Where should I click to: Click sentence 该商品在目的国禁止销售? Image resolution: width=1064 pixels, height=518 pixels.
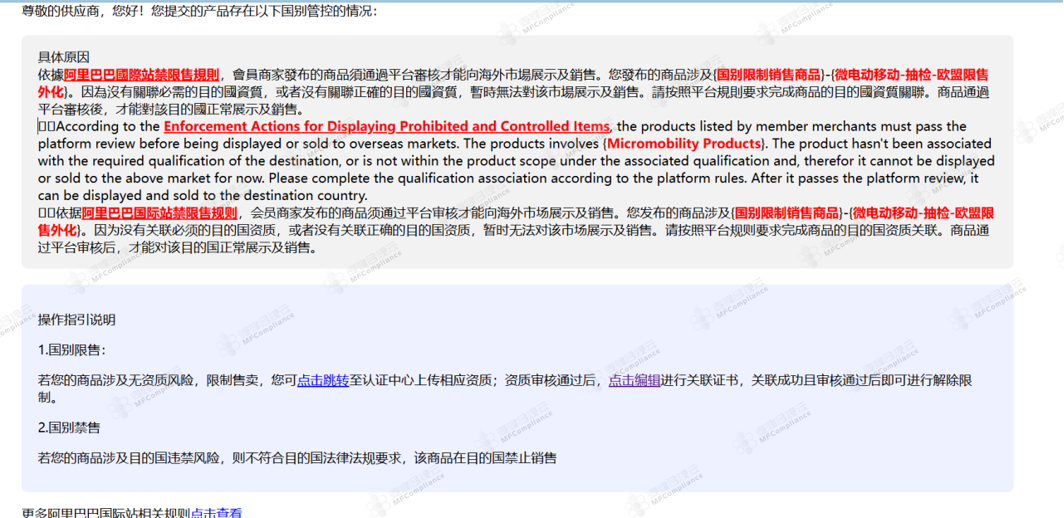(x=484, y=458)
